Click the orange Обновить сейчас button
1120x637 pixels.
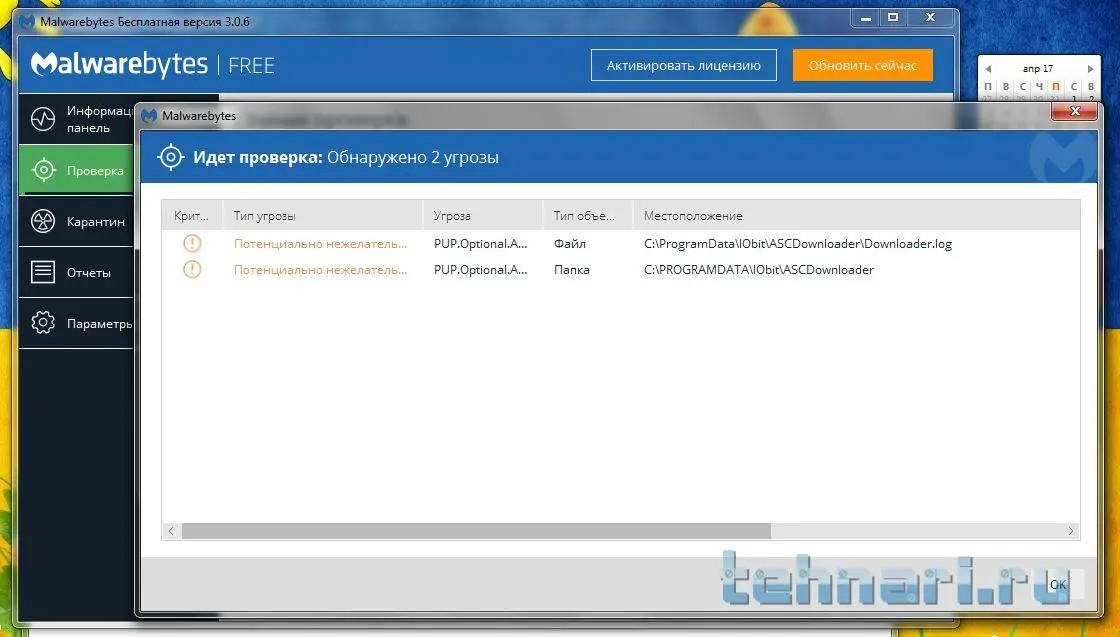(862, 66)
